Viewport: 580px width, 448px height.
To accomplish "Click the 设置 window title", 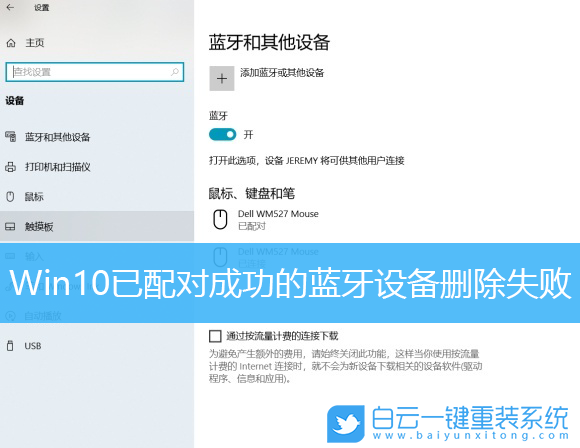I will point(41,7).
